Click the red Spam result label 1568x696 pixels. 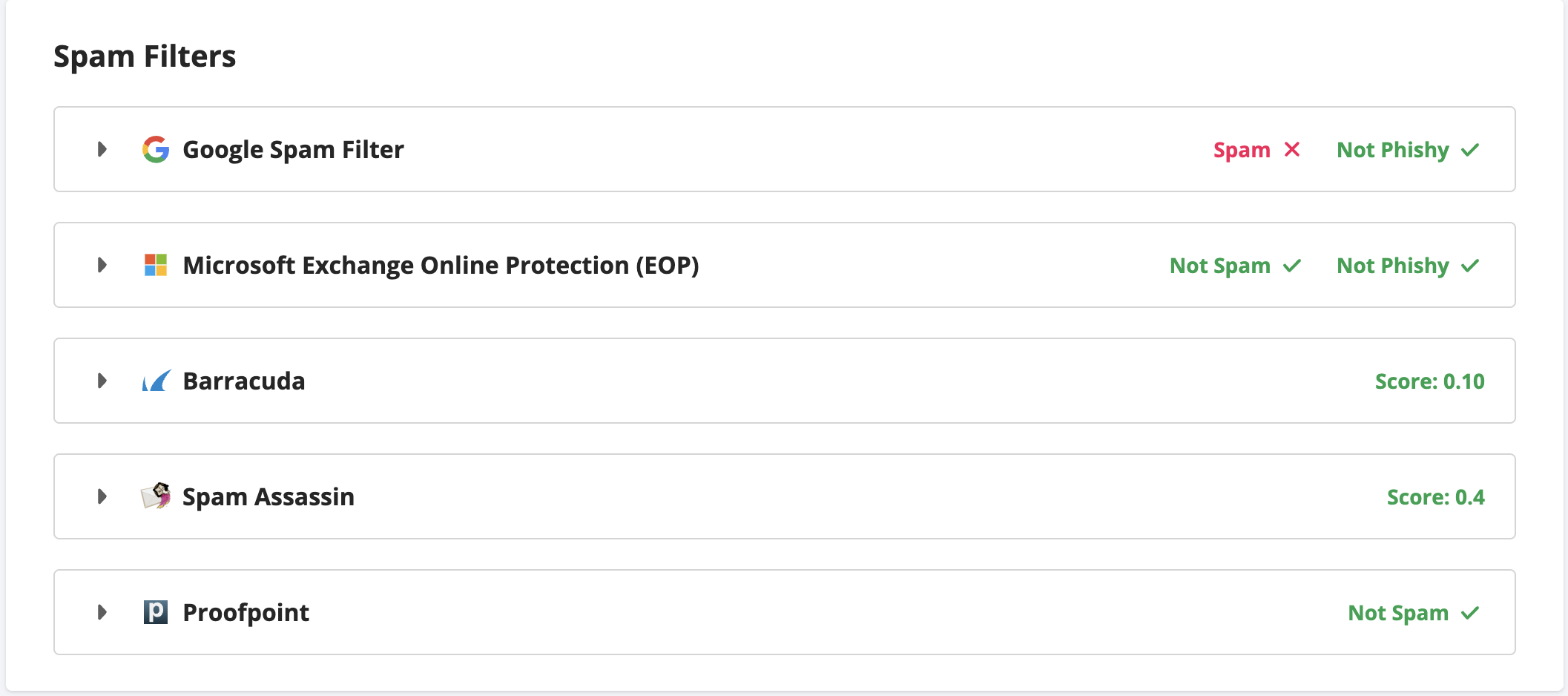(x=1242, y=150)
